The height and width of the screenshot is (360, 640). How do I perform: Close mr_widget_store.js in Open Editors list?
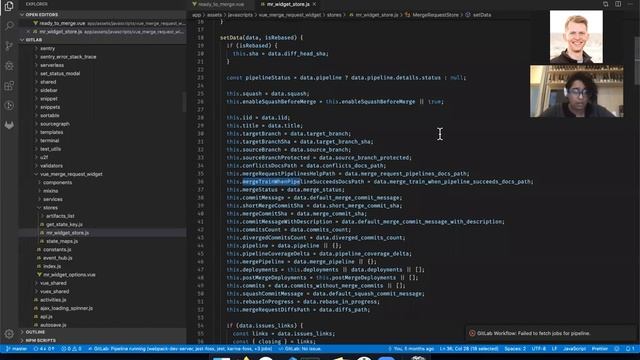(28, 31)
